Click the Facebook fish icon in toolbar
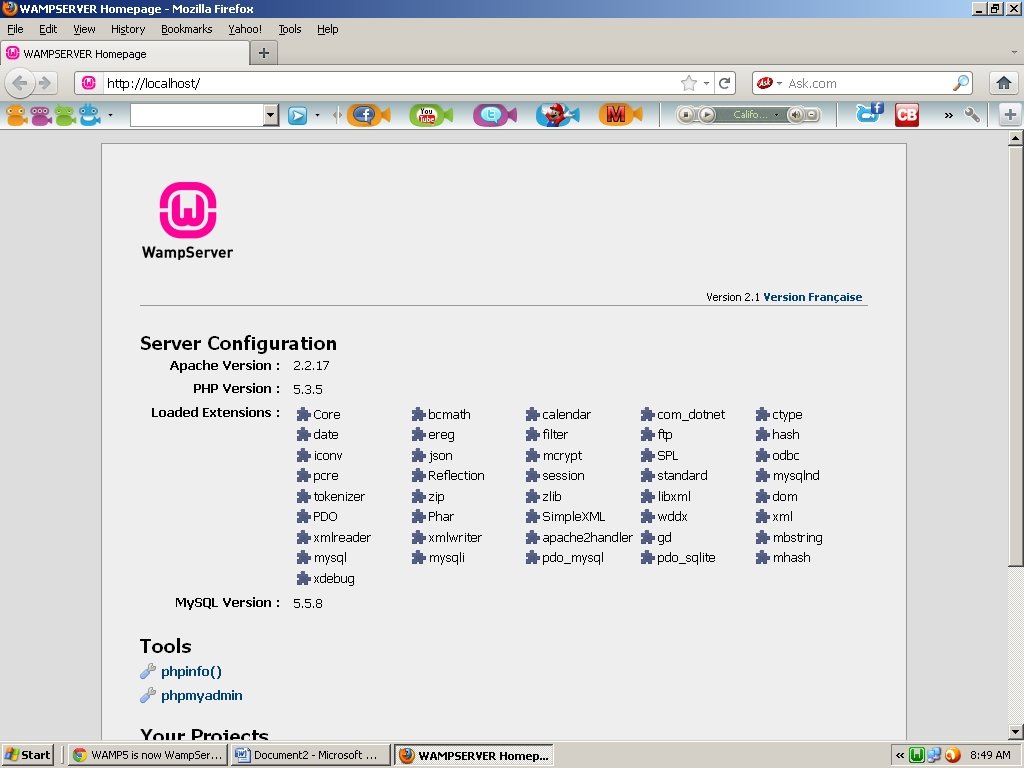1024x768 pixels. coord(368,116)
